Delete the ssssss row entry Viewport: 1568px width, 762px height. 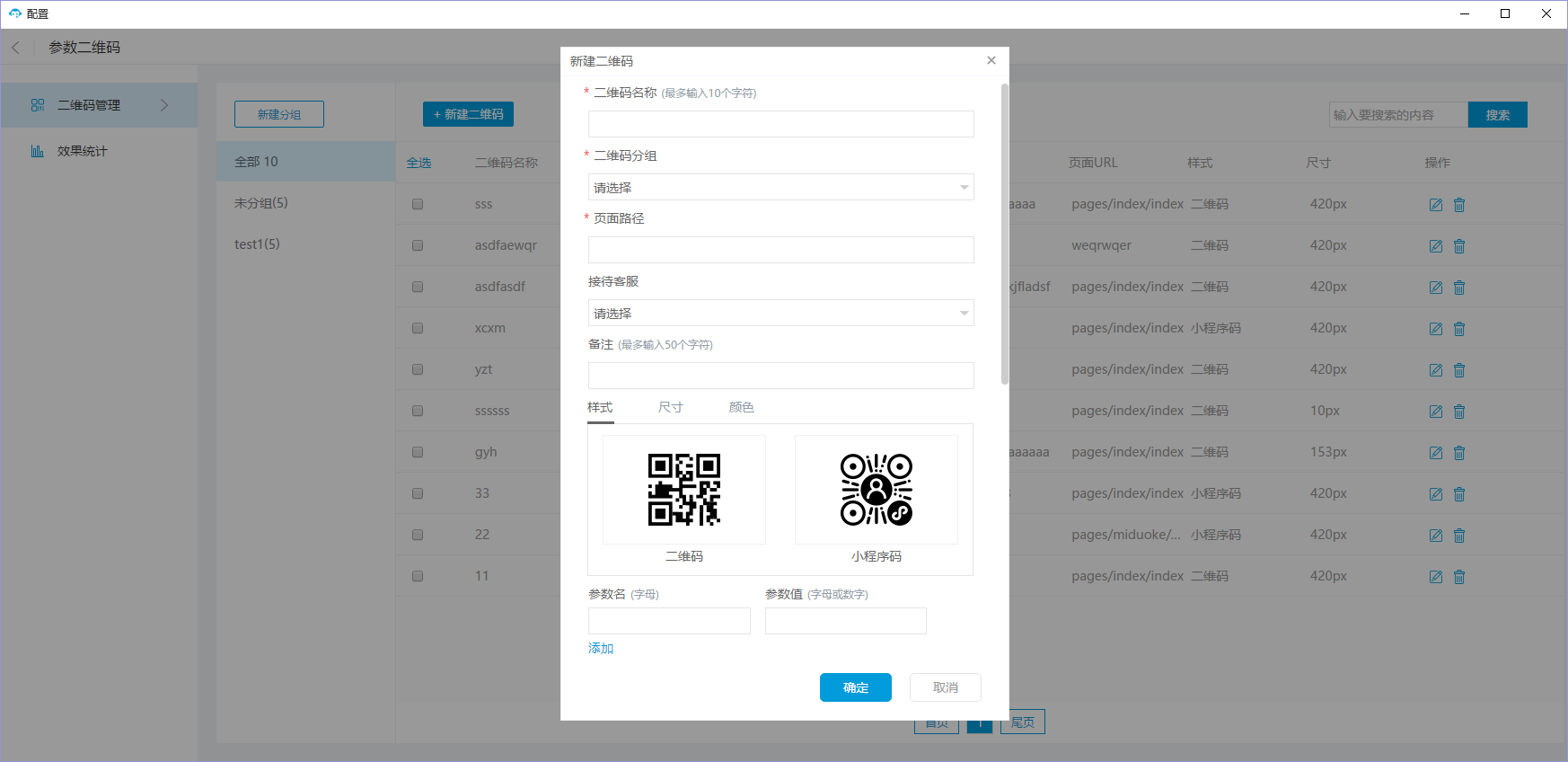pyautogui.click(x=1459, y=412)
